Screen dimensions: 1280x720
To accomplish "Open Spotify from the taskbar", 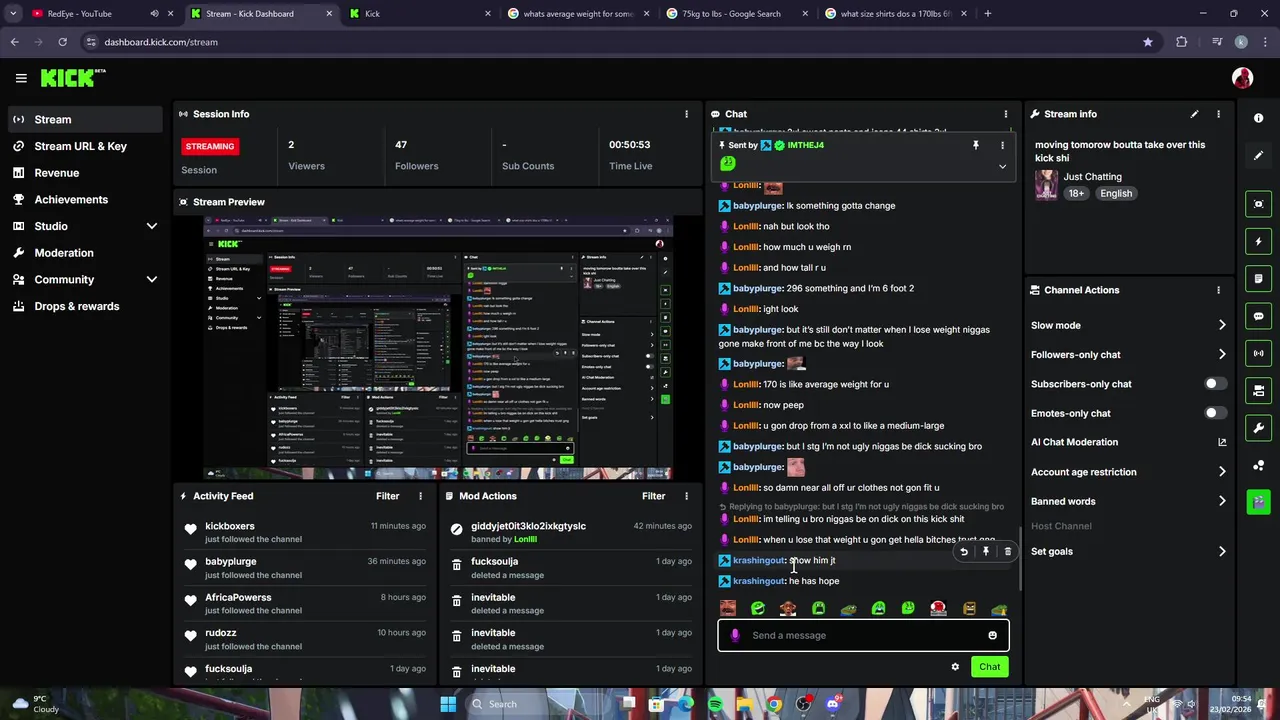I will click(716, 704).
